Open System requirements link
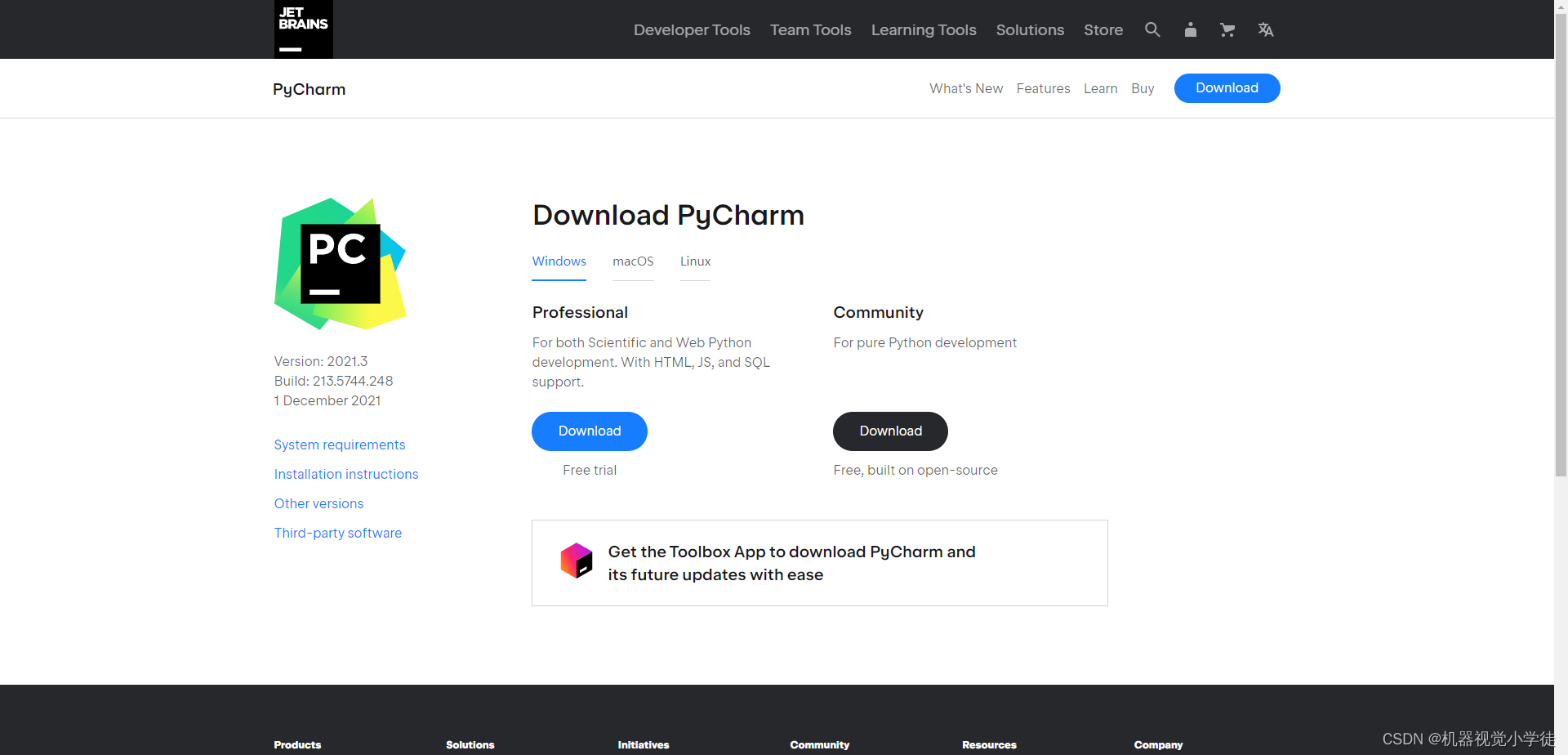The height and width of the screenshot is (755, 1568). click(x=340, y=445)
